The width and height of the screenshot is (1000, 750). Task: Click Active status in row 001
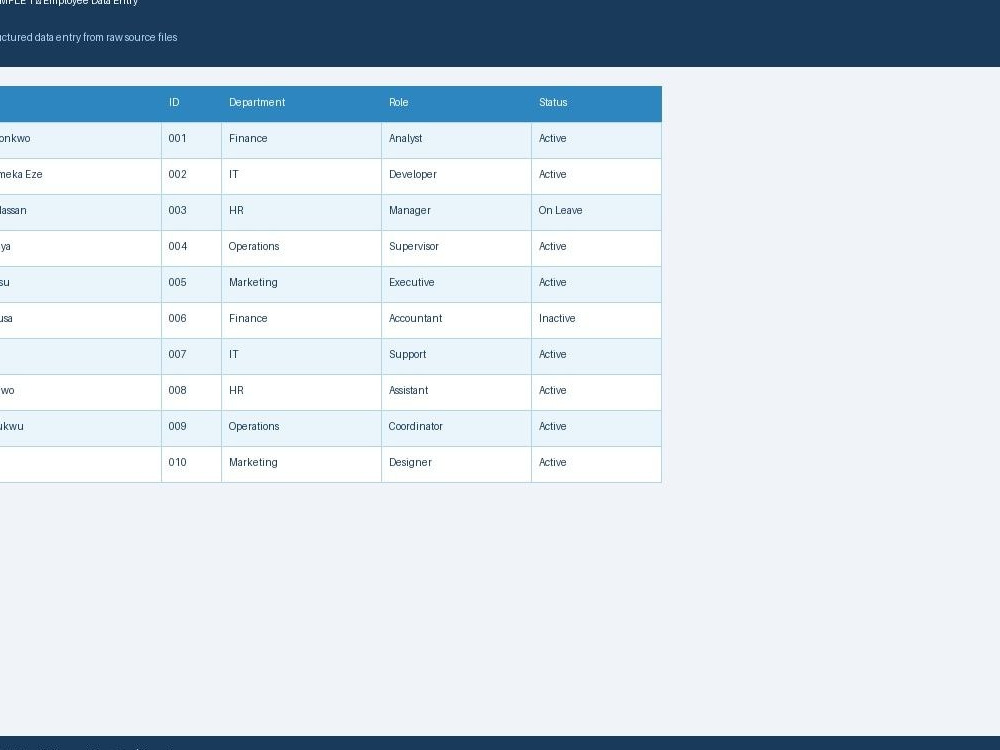(x=596, y=140)
